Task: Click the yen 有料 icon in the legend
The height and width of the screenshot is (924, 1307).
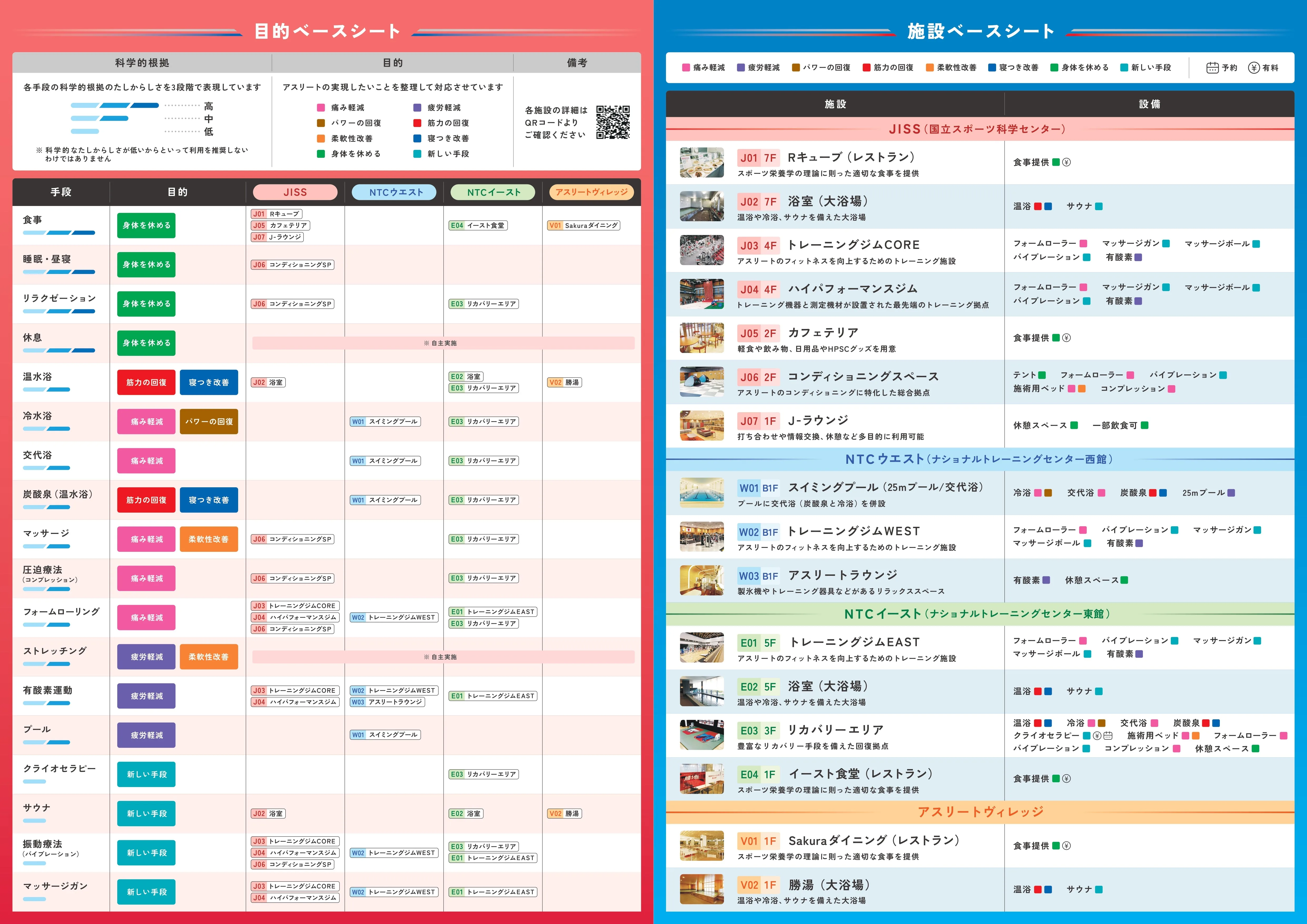Action: (1254, 68)
